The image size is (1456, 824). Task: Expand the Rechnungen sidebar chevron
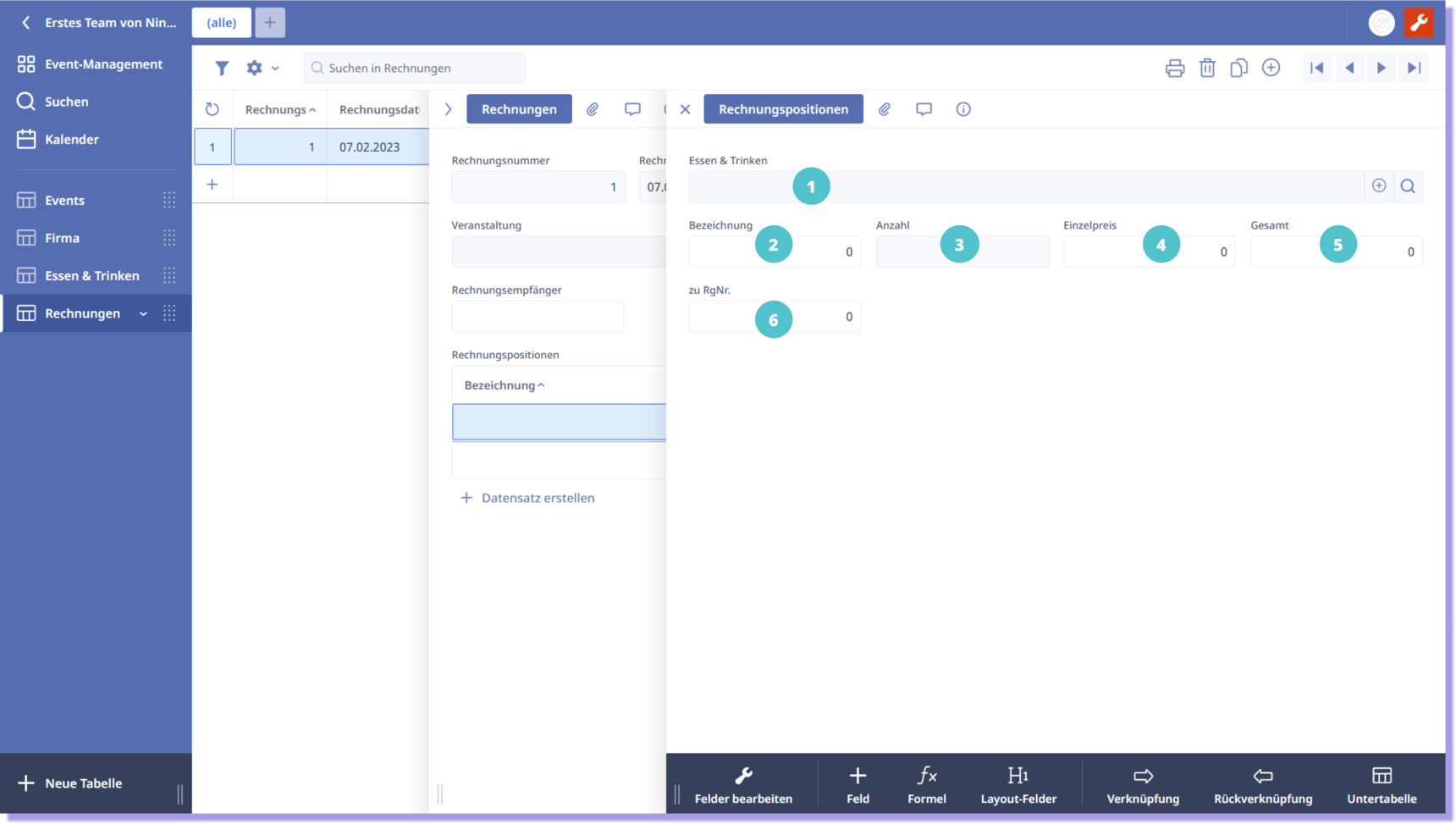click(143, 314)
